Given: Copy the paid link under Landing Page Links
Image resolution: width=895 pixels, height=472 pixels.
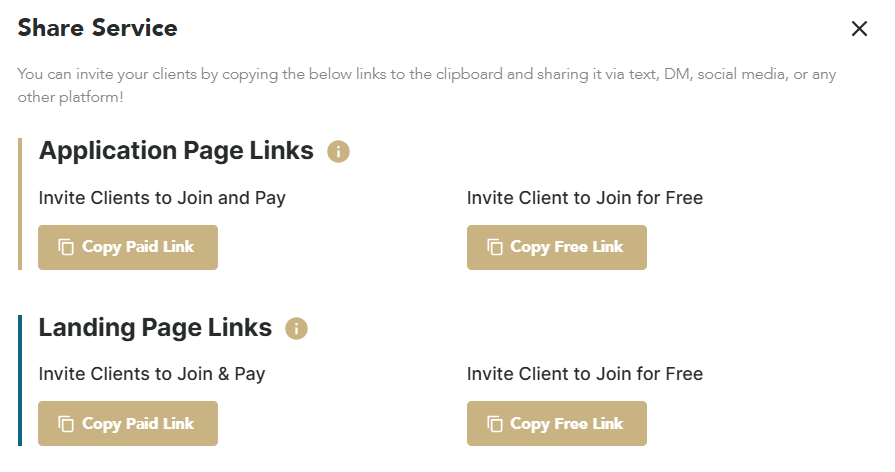Looking at the screenshot, I should coord(128,423).
